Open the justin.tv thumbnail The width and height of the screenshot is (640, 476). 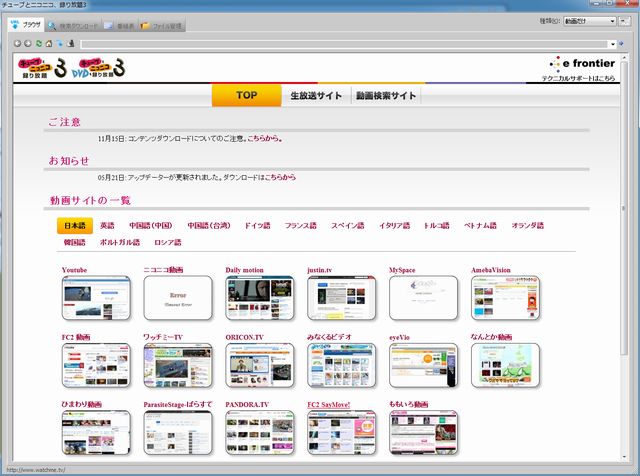pyautogui.click(x=342, y=298)
